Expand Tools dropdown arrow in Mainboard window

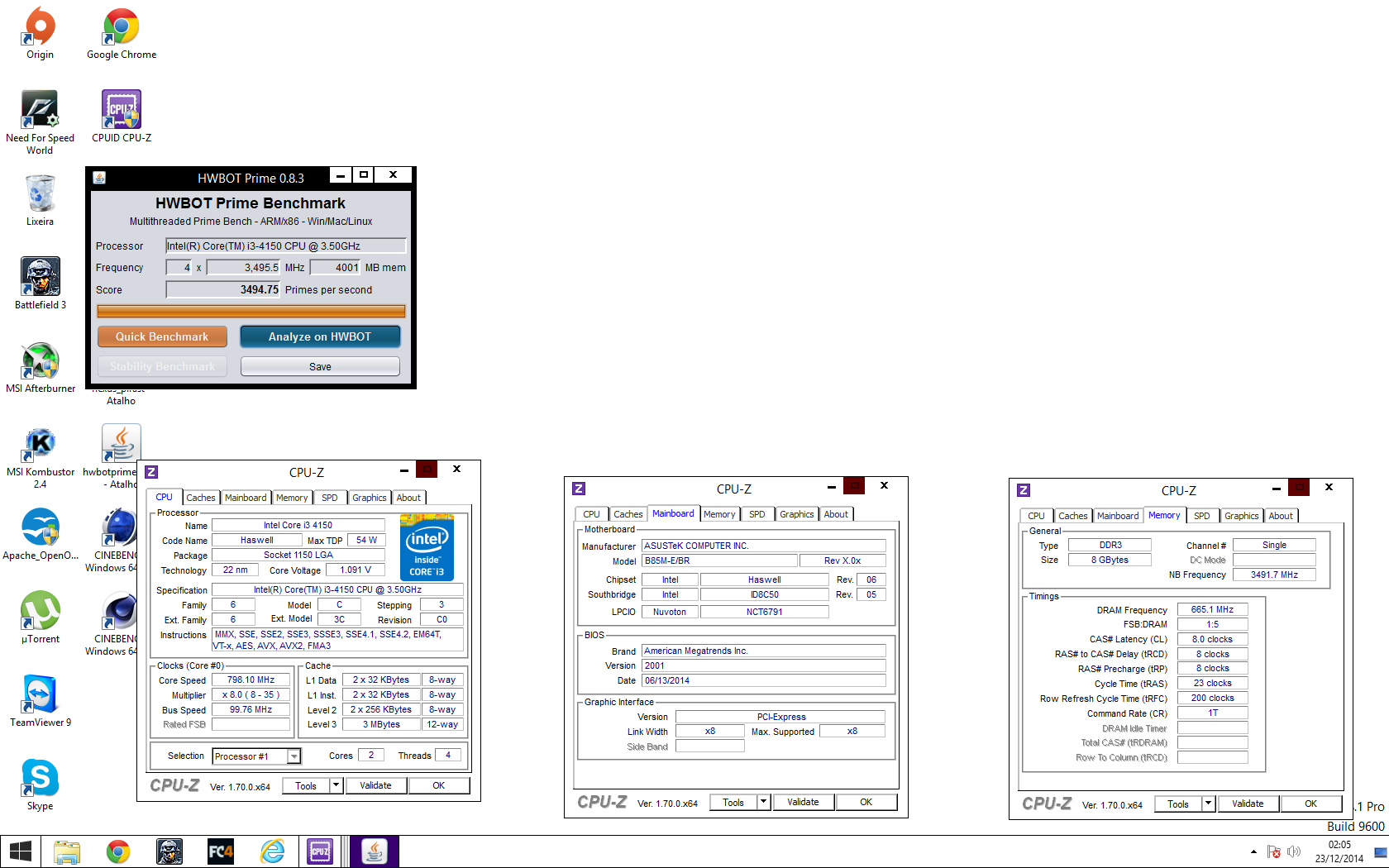pyautogui.click(x=763, y=802)
